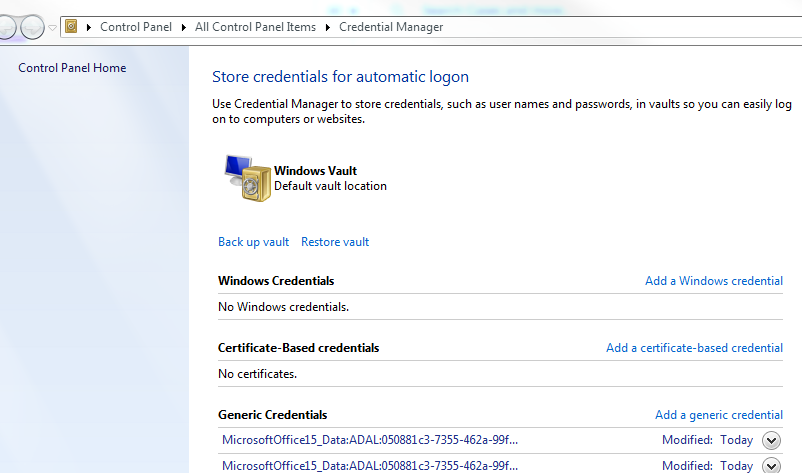
Task: Click the Windows Vault safe icon
Action: [x=248, y=178]
